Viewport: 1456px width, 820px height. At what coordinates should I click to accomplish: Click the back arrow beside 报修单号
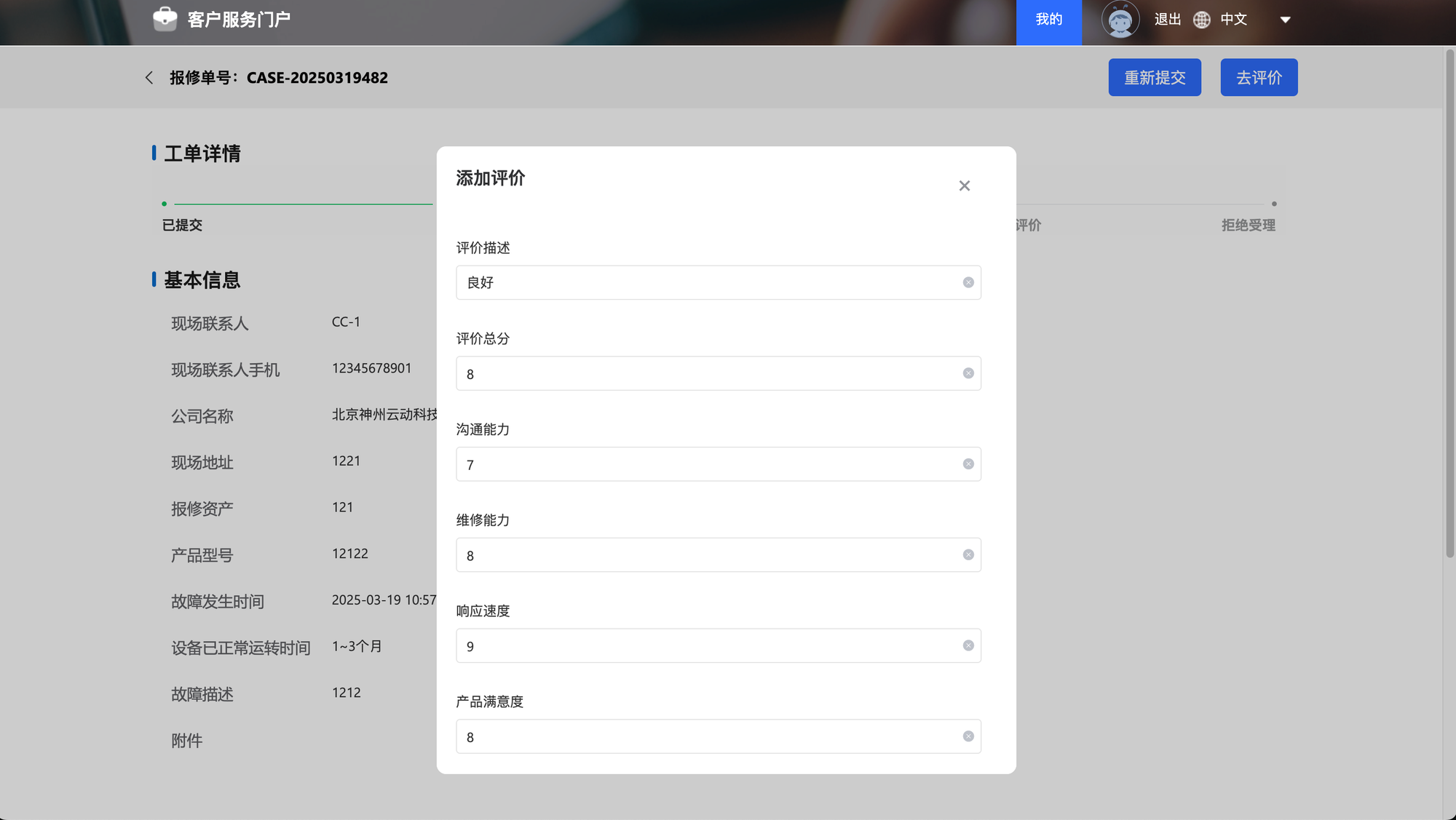tap(149, 78)
